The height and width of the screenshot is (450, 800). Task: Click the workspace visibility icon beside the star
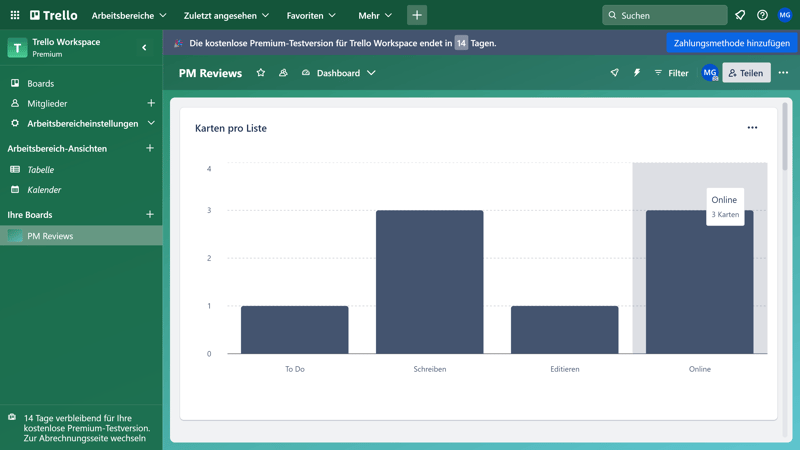(283, 73)
